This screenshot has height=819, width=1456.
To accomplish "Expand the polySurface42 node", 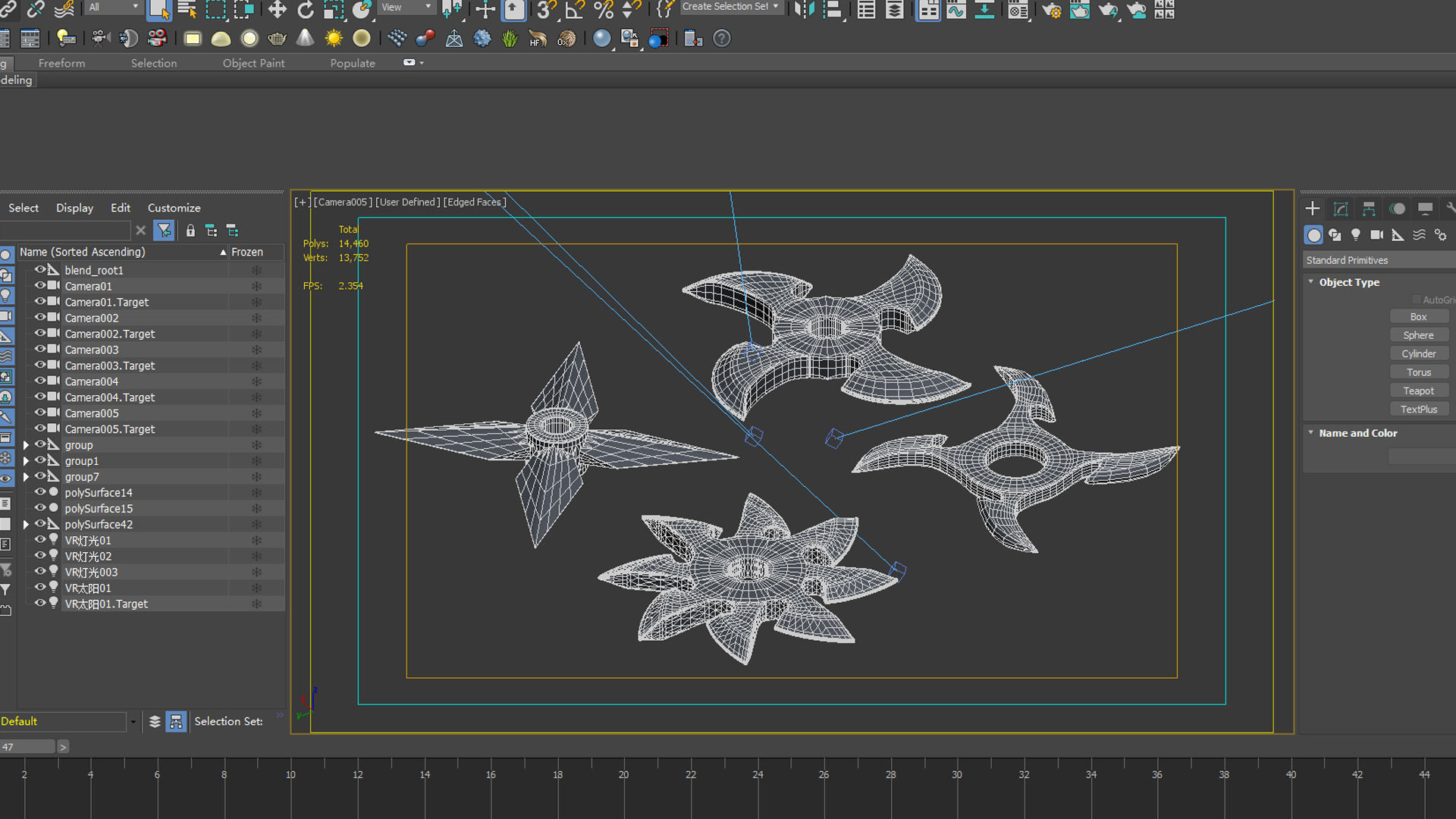I will tap(27, 525).
